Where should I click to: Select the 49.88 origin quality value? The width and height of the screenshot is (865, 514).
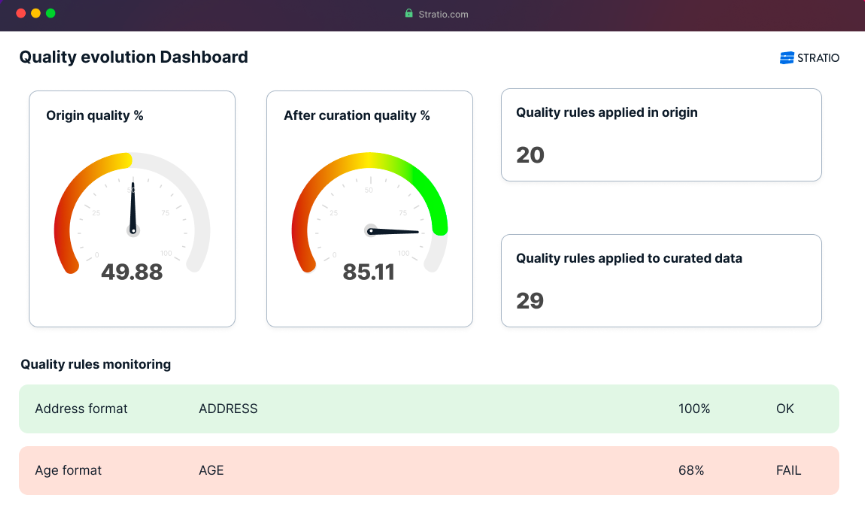click(x=132, y=271)
